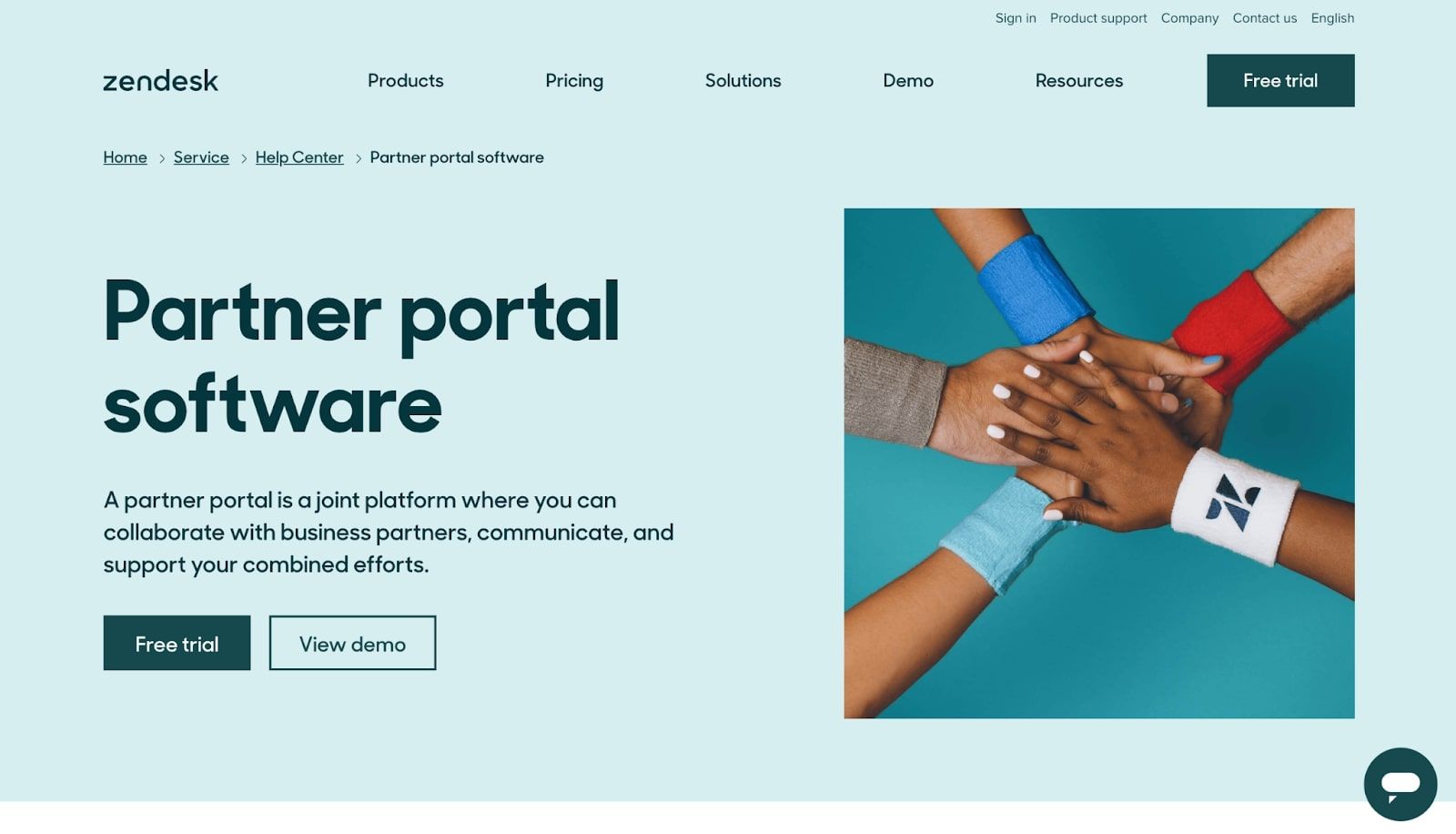This screenshot has height=834, width=1456.
Task: Open the Solutions navigation menu
Action: (743, 80)
